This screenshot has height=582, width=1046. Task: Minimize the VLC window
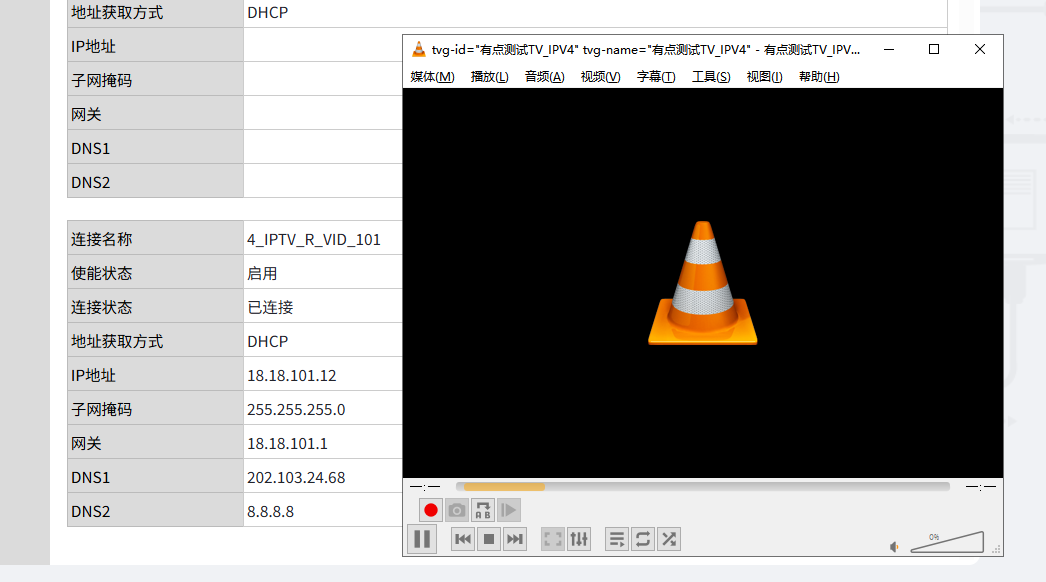(889, 49)
